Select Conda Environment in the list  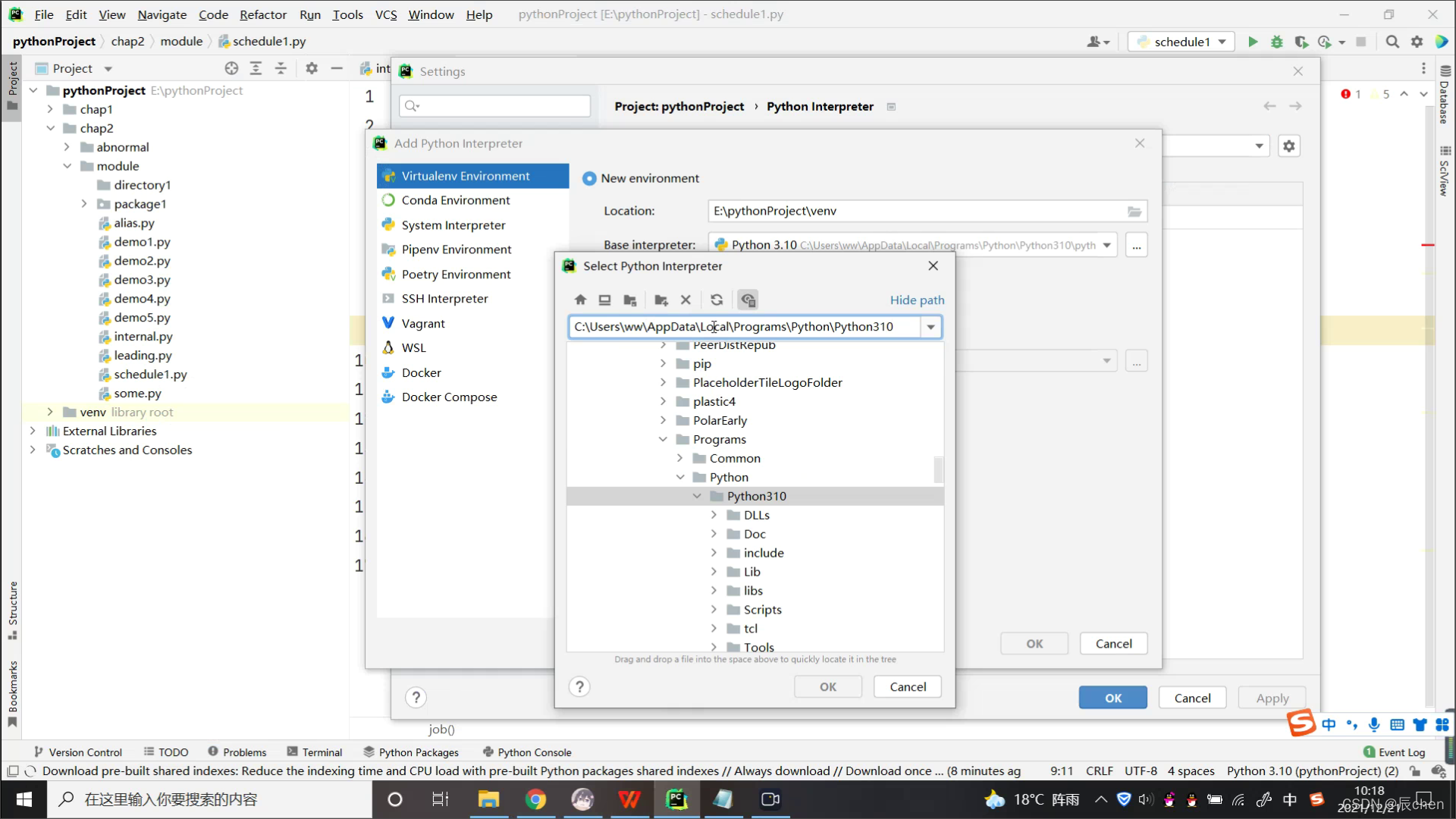coord(455,200)
